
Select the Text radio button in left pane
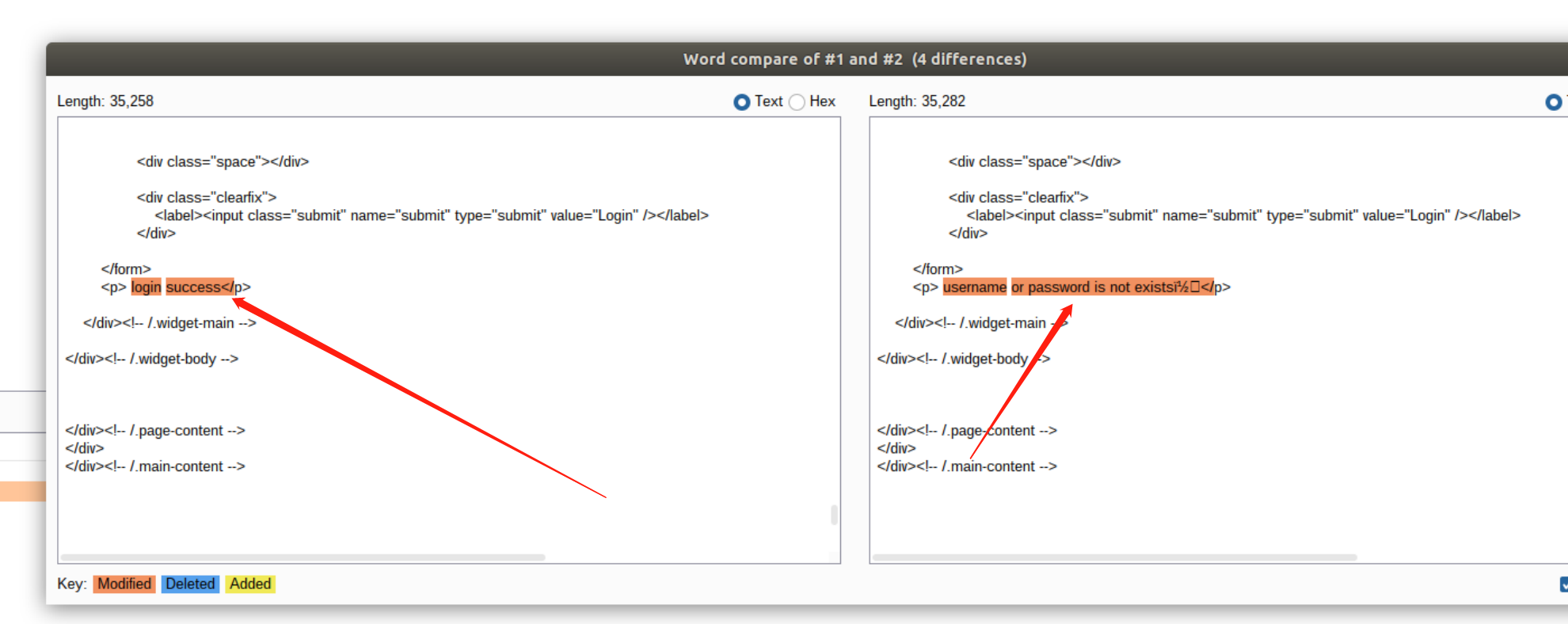(x=741, y=102)
